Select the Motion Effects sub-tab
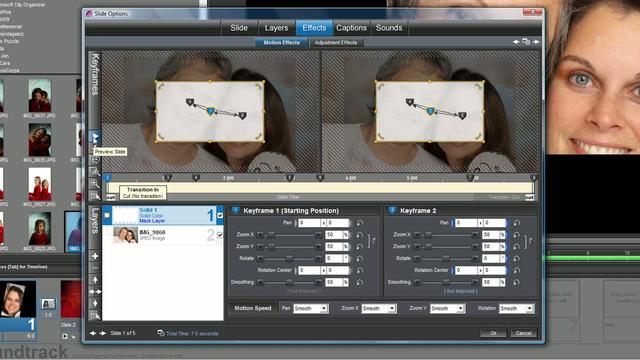This screenshot has height=360, width=640. (x=282, y=42)
